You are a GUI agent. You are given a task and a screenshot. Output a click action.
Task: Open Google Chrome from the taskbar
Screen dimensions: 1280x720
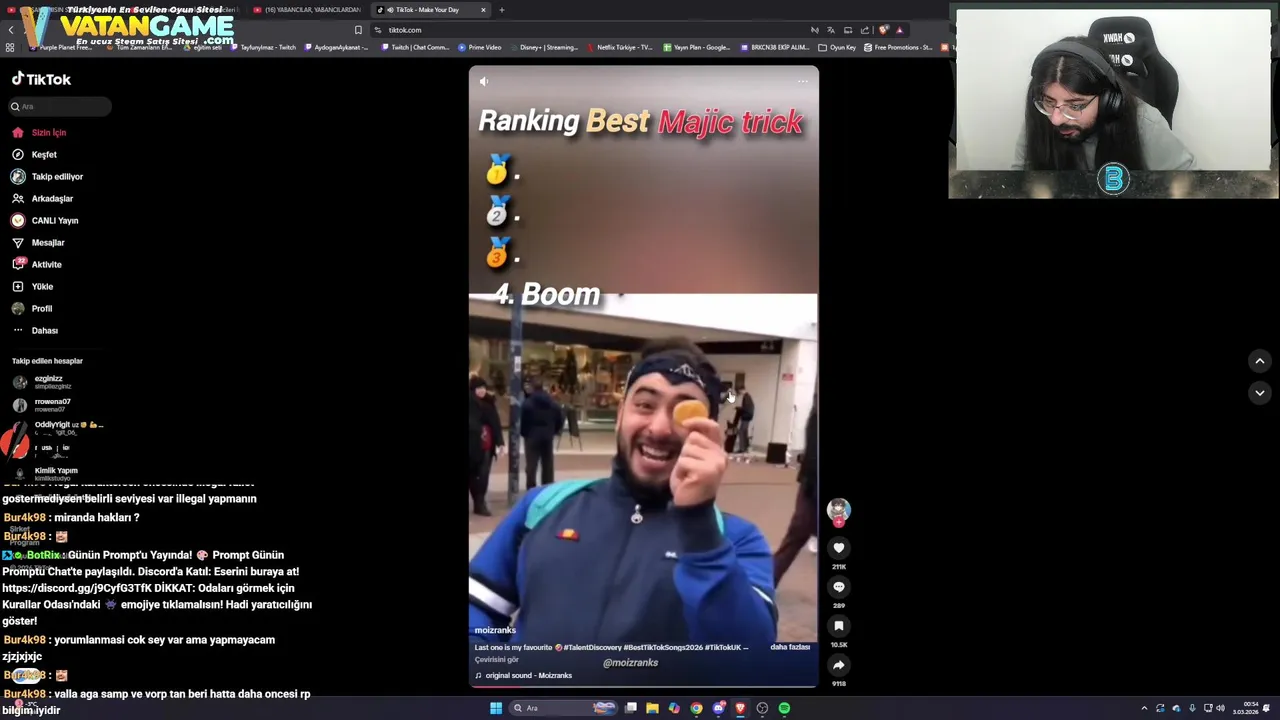(x=696, y=708)
